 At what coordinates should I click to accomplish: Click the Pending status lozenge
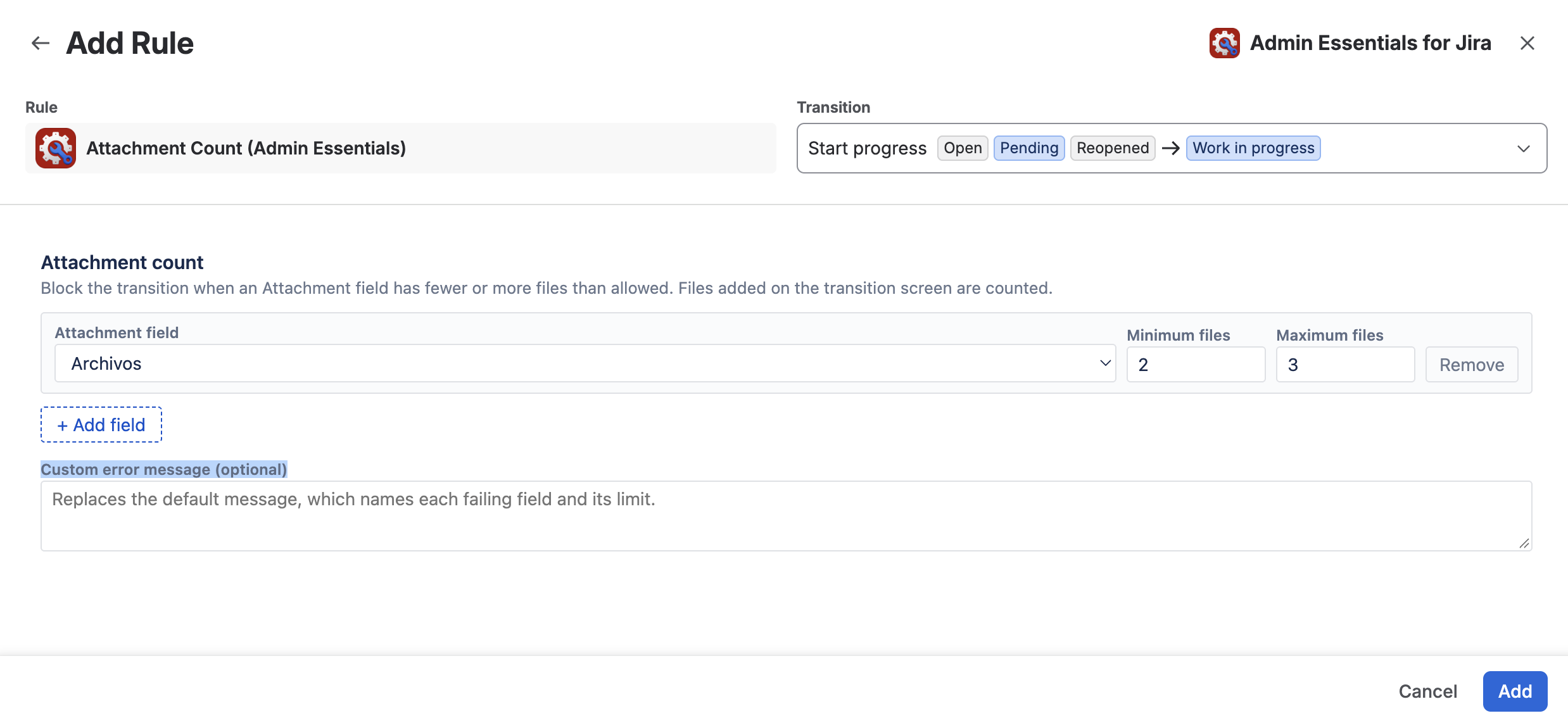(x=1029, y=148)
